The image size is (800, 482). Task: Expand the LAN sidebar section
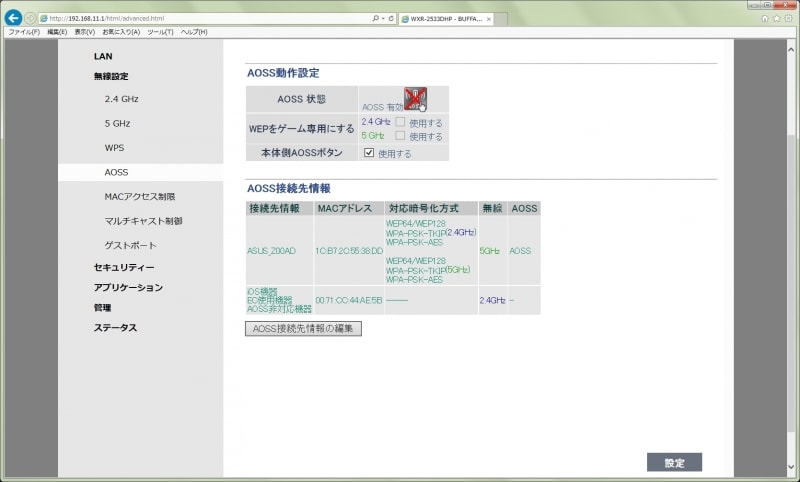103,56
